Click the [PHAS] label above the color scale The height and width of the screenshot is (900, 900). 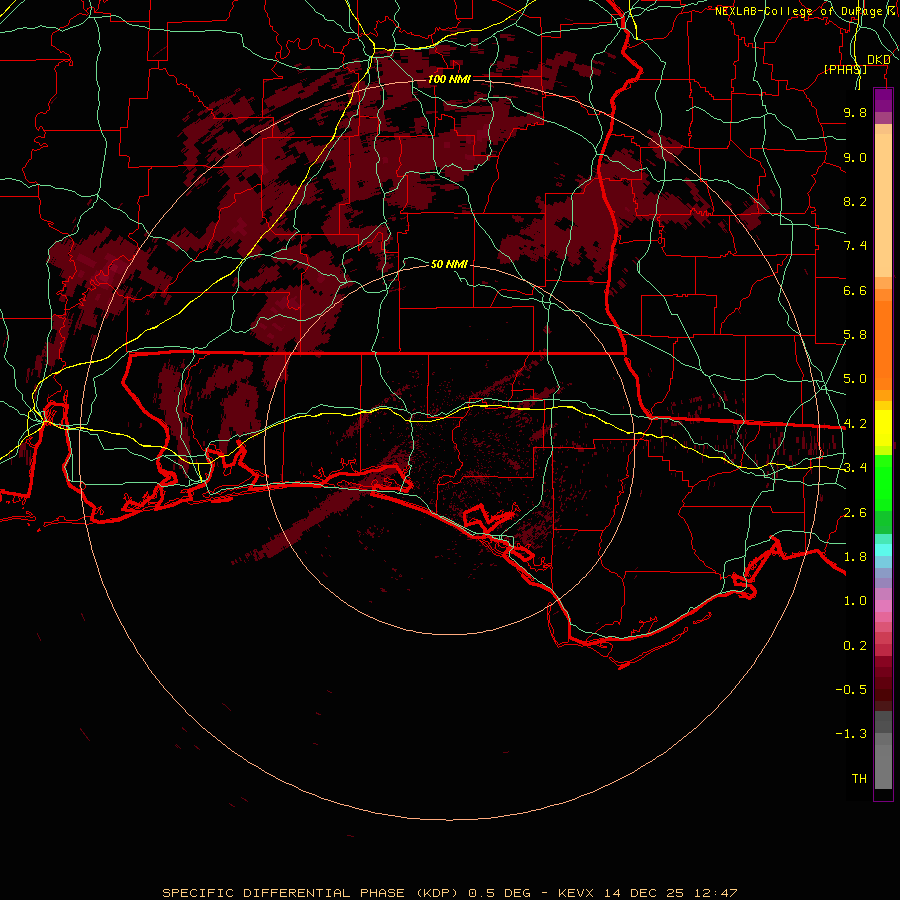click(845, 69)
